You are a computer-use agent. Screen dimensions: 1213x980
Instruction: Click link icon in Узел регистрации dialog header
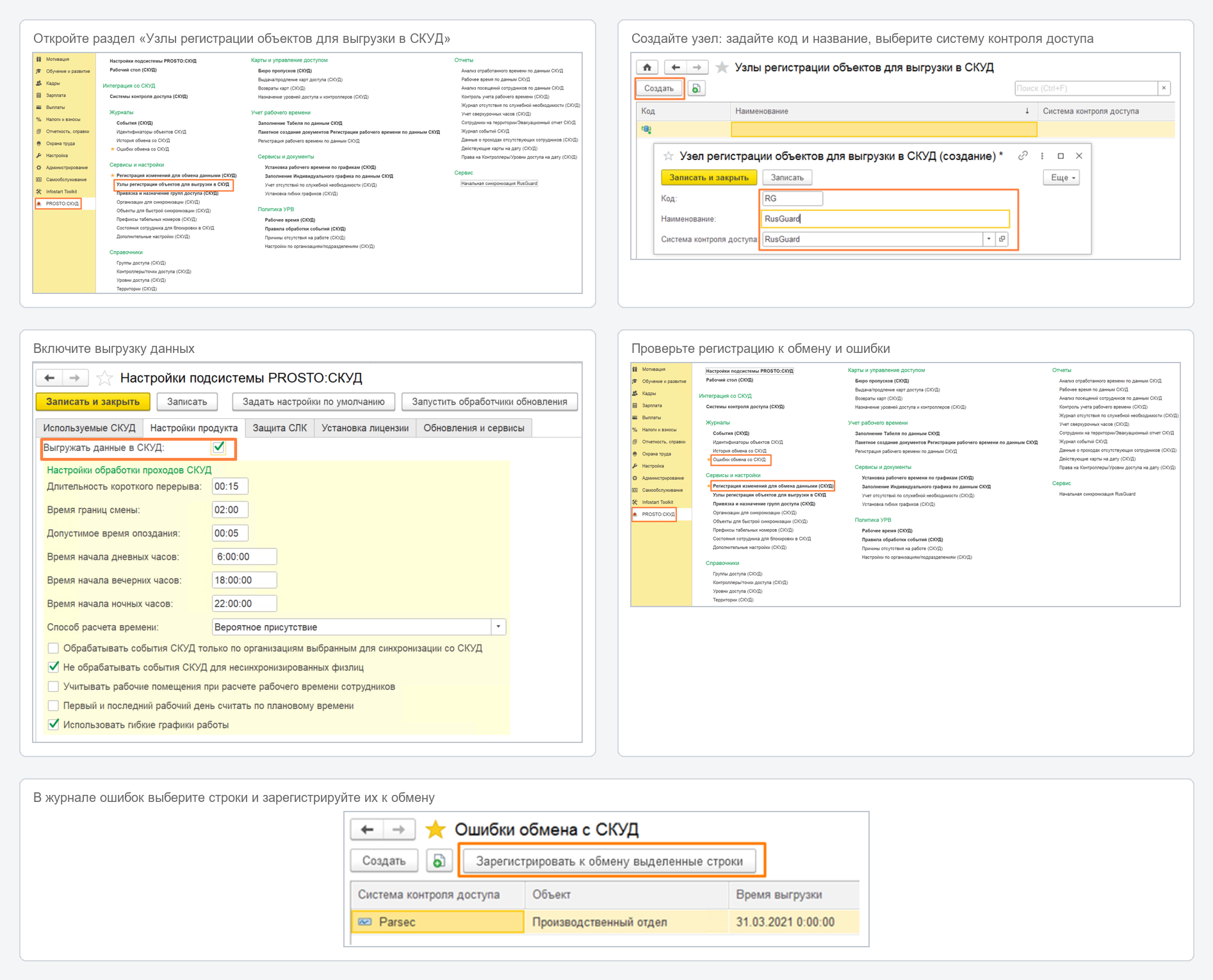click(1023, 156)
